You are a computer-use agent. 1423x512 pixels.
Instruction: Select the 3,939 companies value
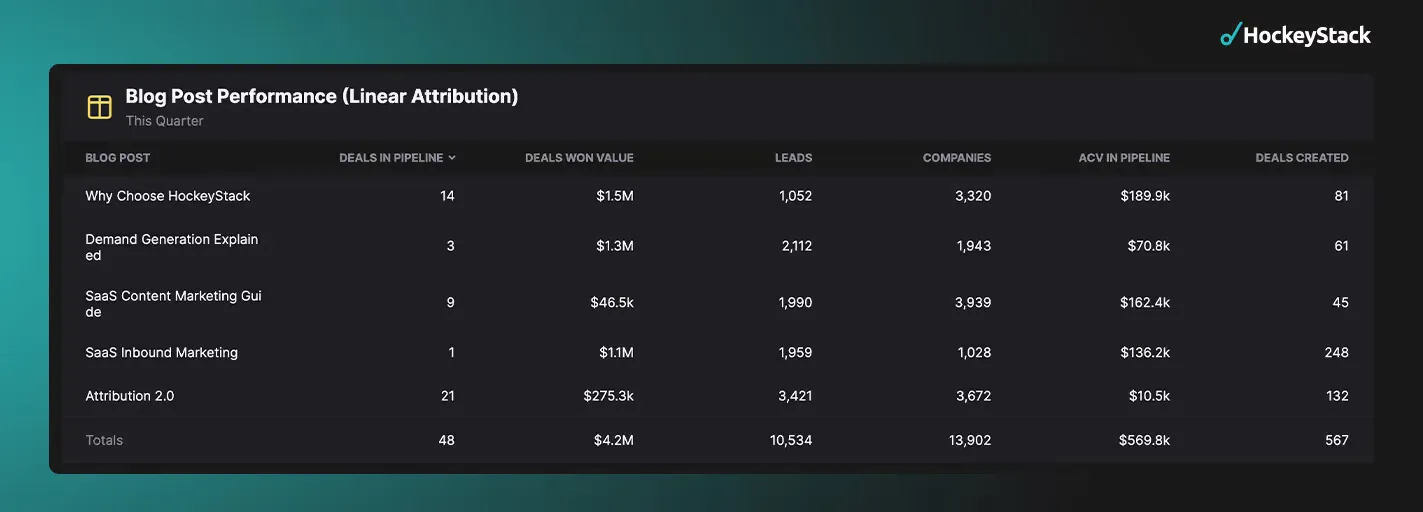pos(973,302)
